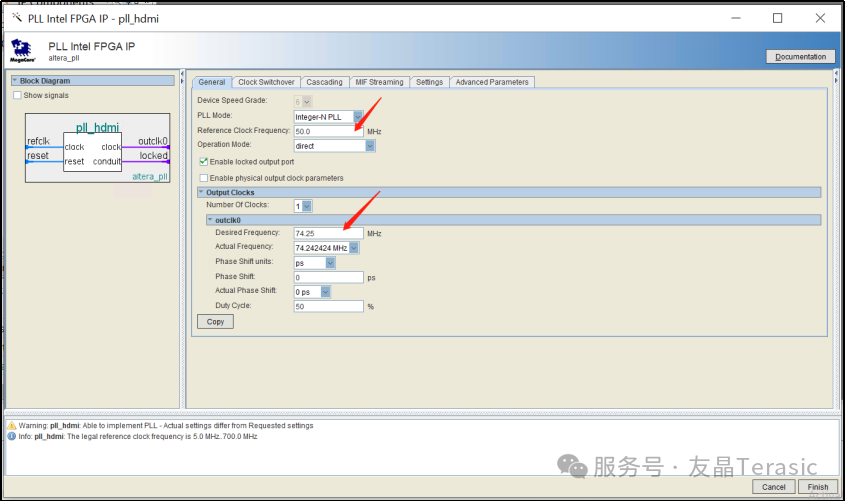Open the Operation Mode dropdown
This screenshot has width=845, height=501.
(x=370, y=146)
